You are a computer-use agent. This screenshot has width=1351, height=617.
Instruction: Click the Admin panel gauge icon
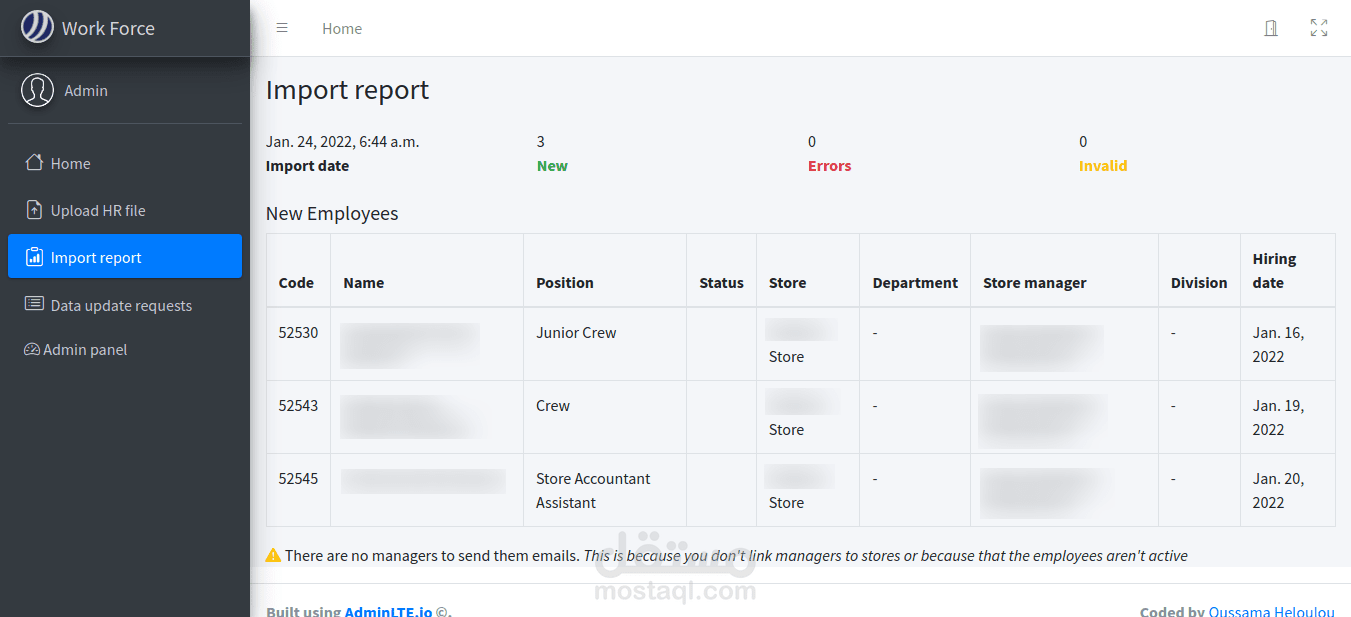31,350
